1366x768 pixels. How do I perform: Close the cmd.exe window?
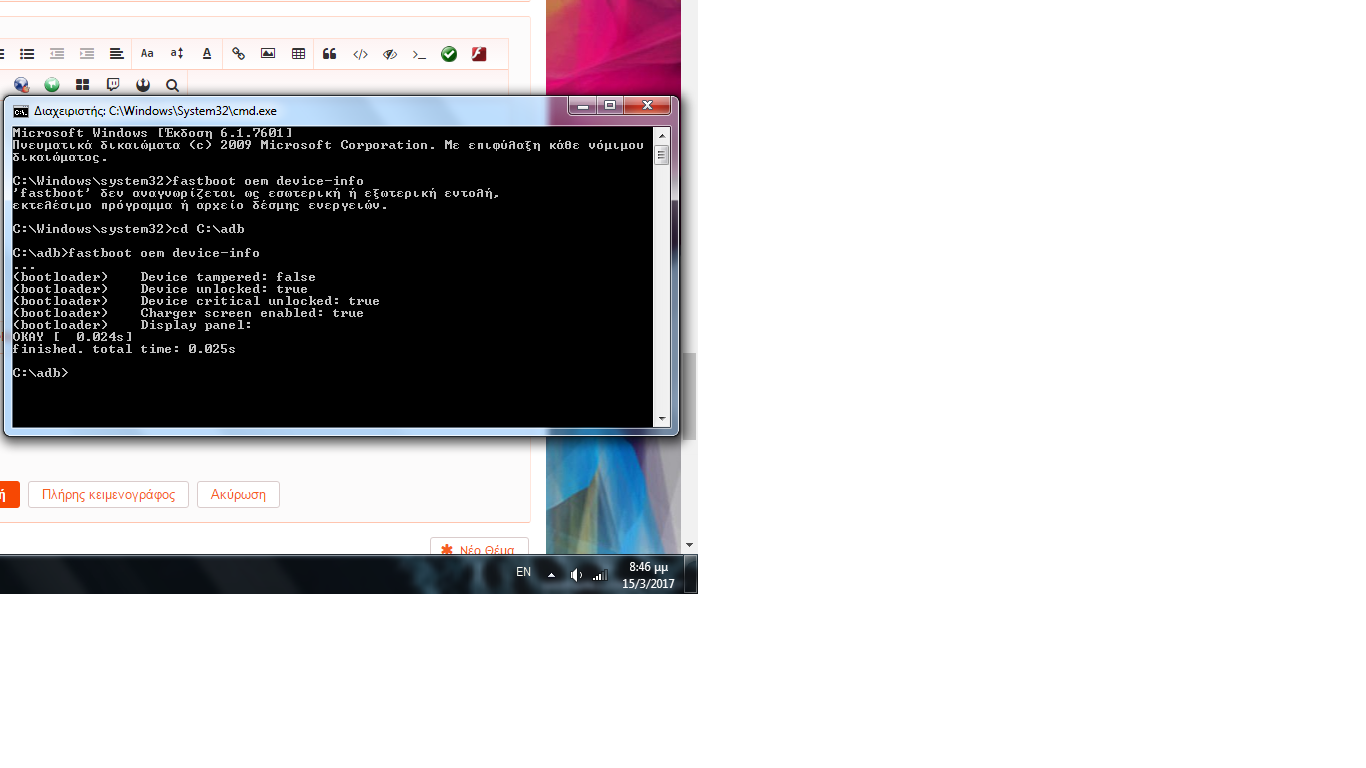coord(647,105)
